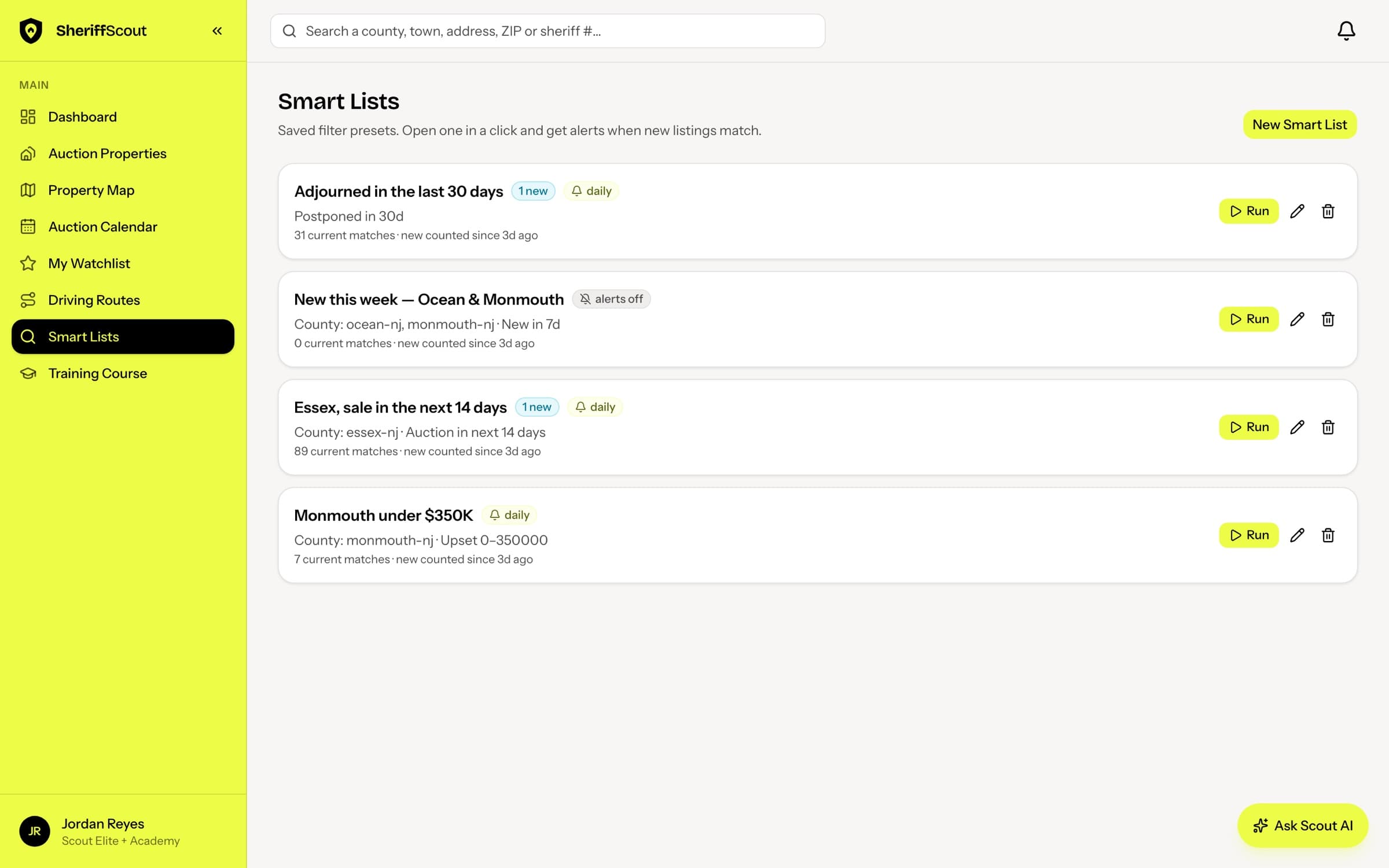This screenshot has width=1389, height=868.
Task: Create a New Smart List
Action: [x=1299, y=124]
